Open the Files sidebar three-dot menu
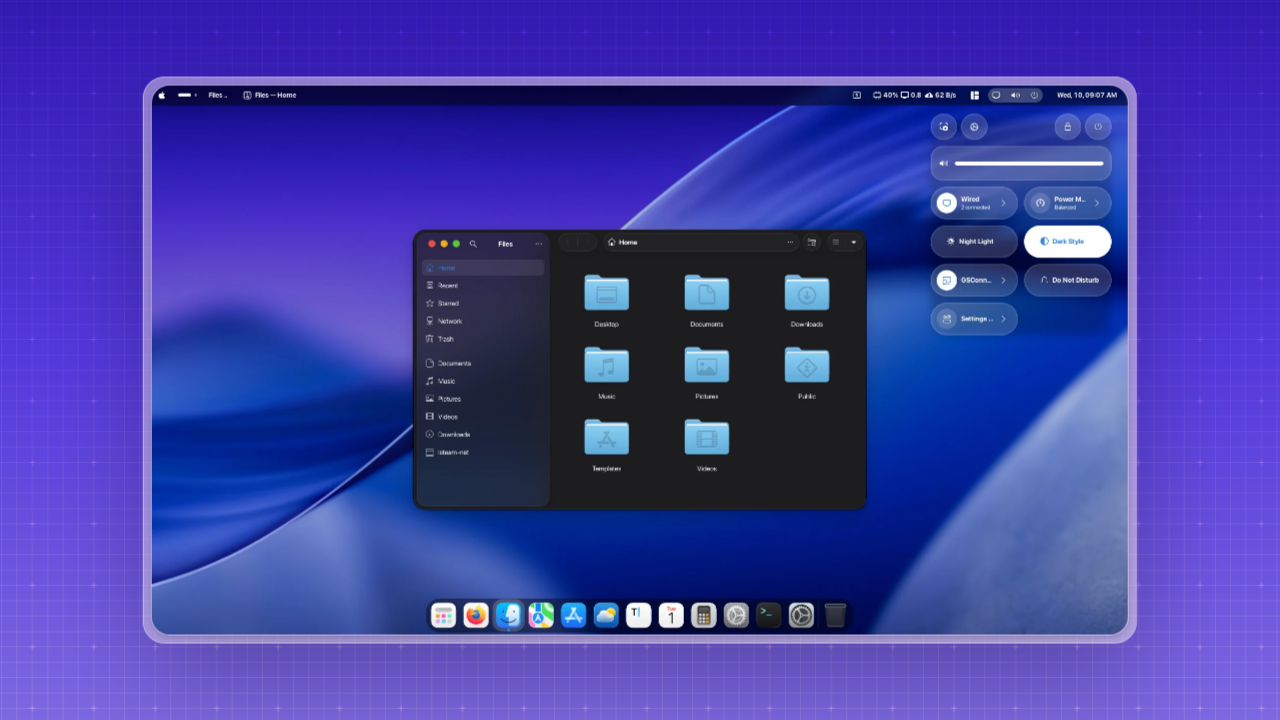 [x=539, y=244]
